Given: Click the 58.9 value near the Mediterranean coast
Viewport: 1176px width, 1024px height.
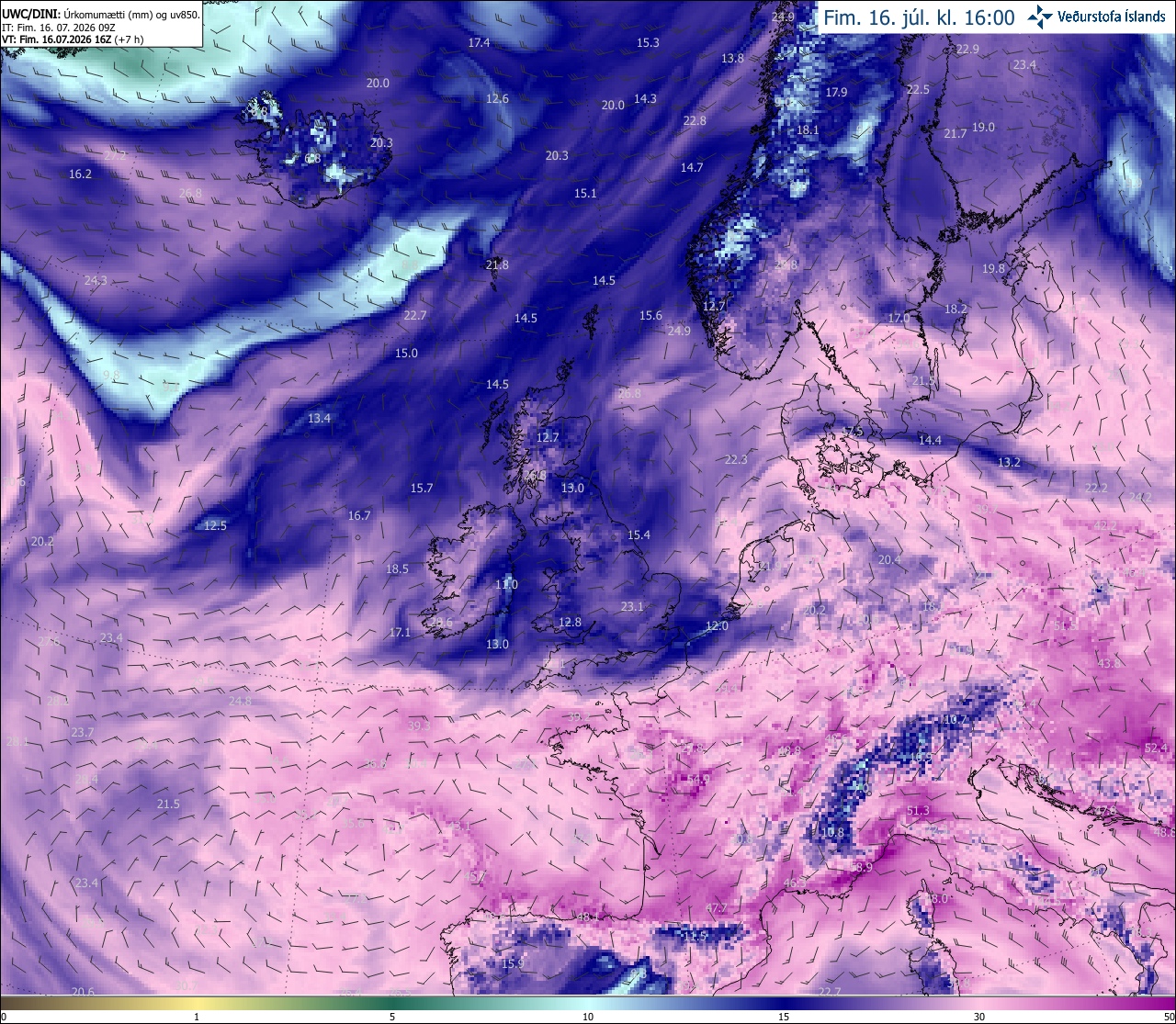Looking at the screenshot, I should click(862, 866).
